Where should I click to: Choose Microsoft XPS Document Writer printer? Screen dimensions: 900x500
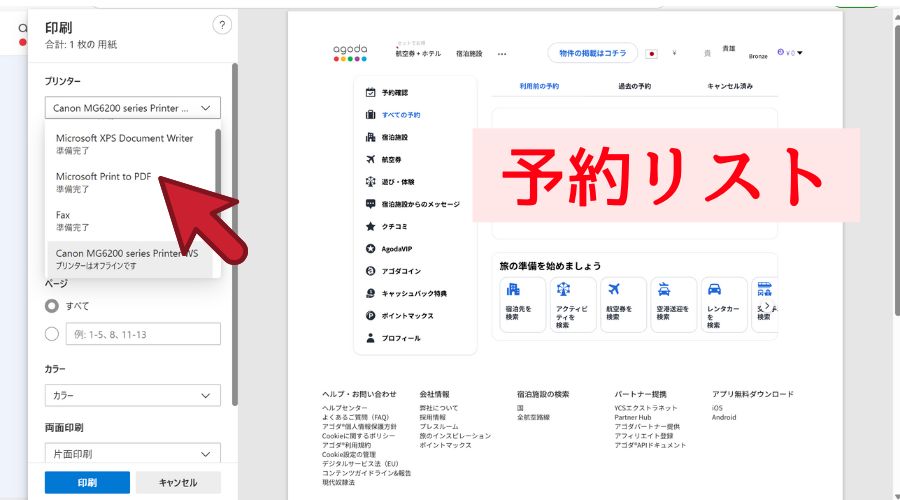(x=130, y=144)
